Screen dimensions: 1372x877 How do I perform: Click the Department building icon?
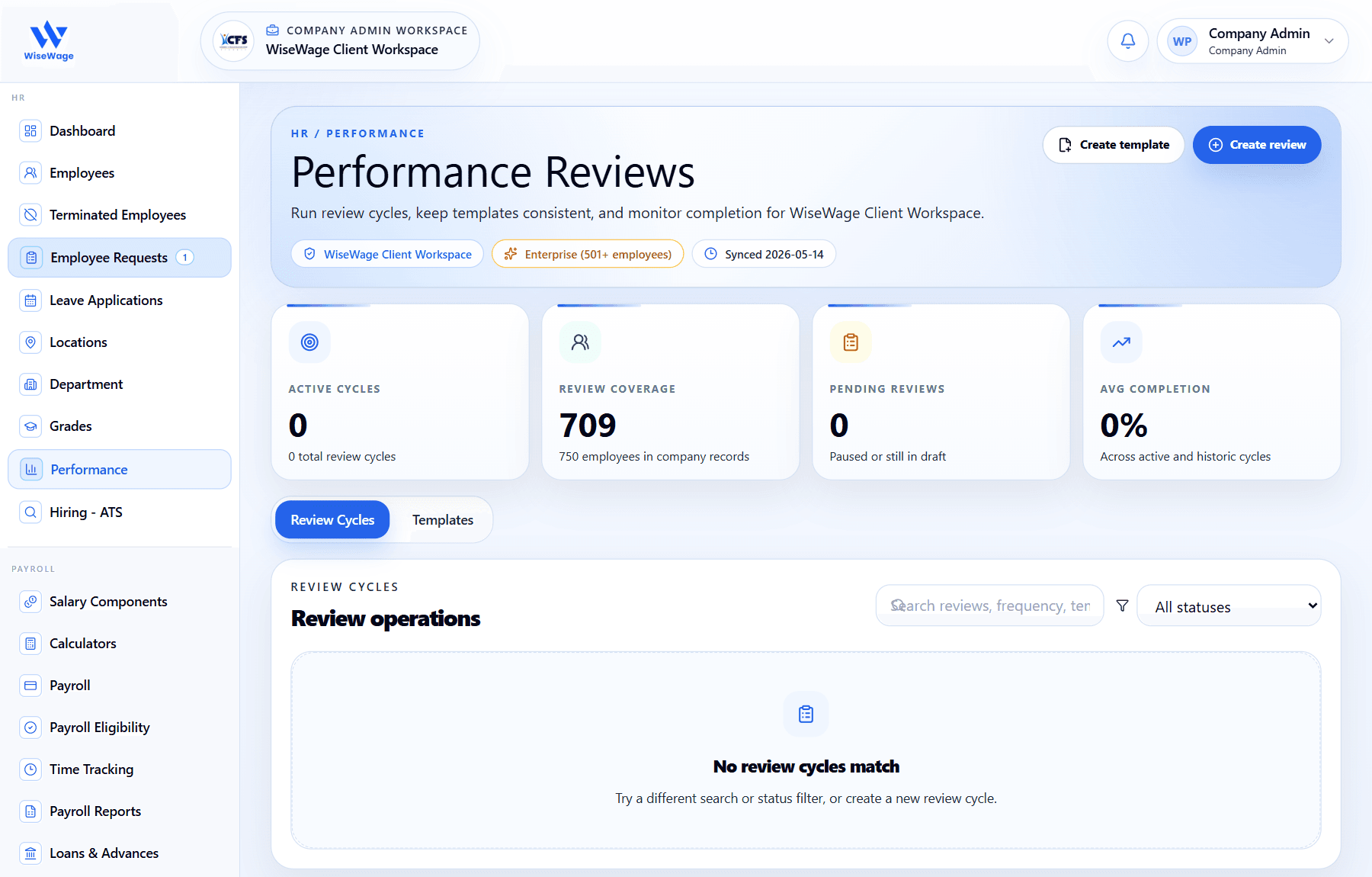click(x=30, y=384)
